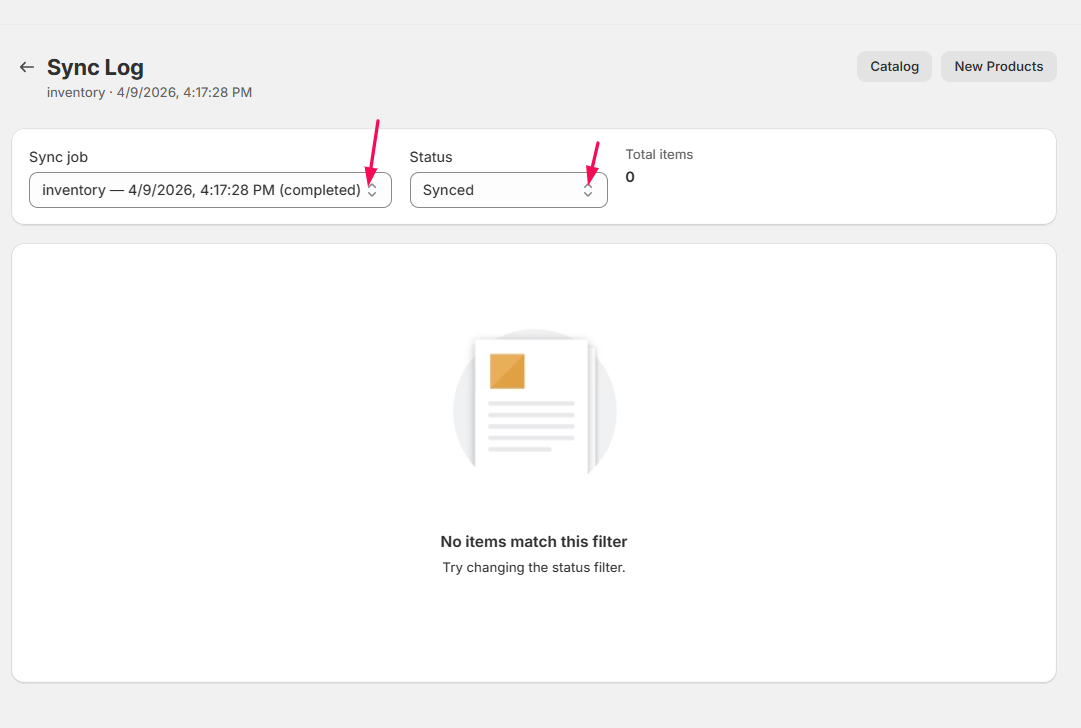Screen dimensions: 1081x728
Task: Click the inventory timestamp subtitle
Action: coord(149,92)
